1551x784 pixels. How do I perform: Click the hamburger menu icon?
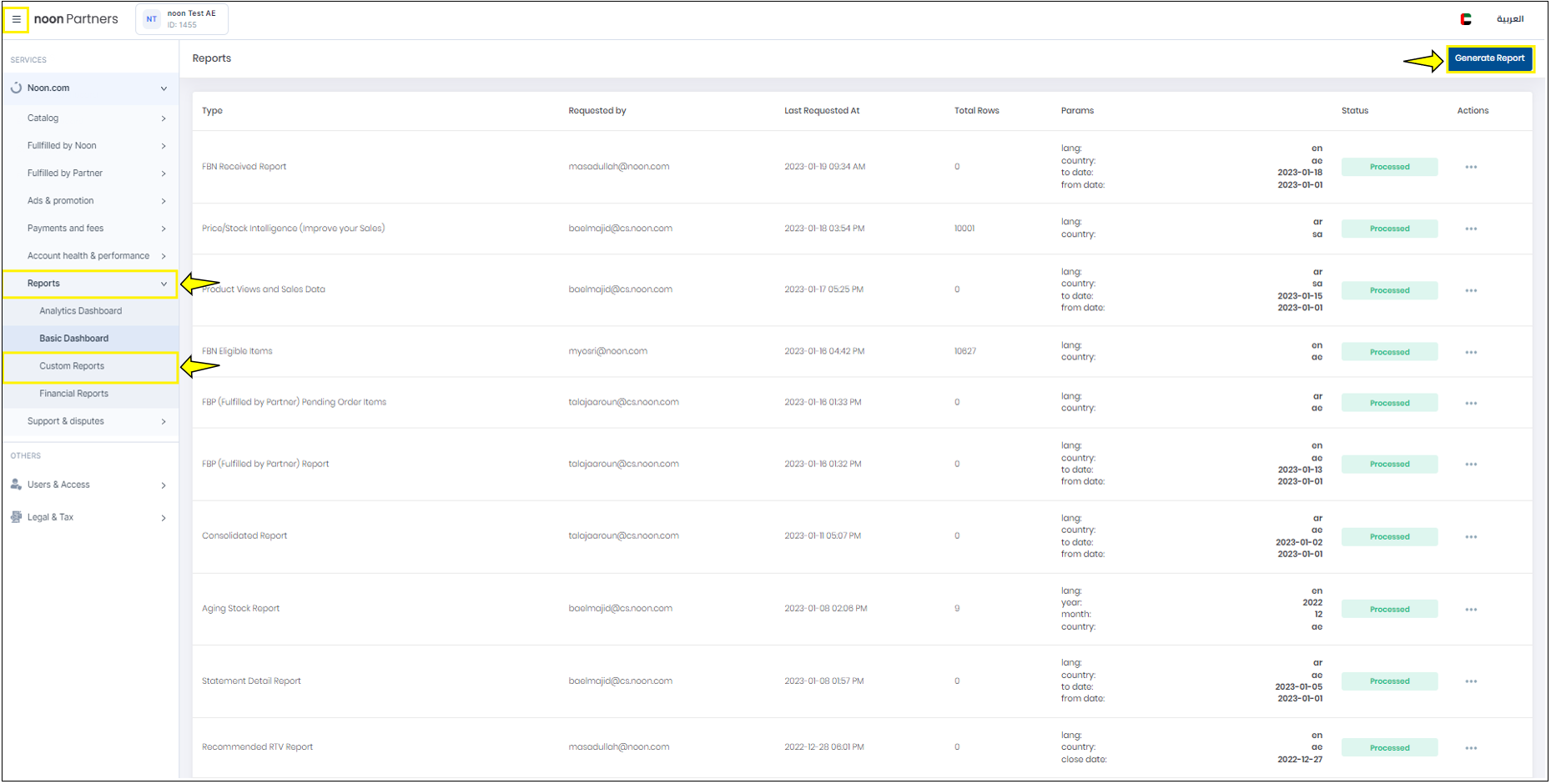tap(16, 19)
